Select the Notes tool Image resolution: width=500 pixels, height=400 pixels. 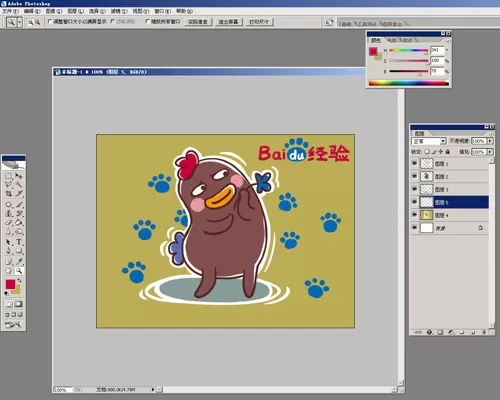click(9, 262)
